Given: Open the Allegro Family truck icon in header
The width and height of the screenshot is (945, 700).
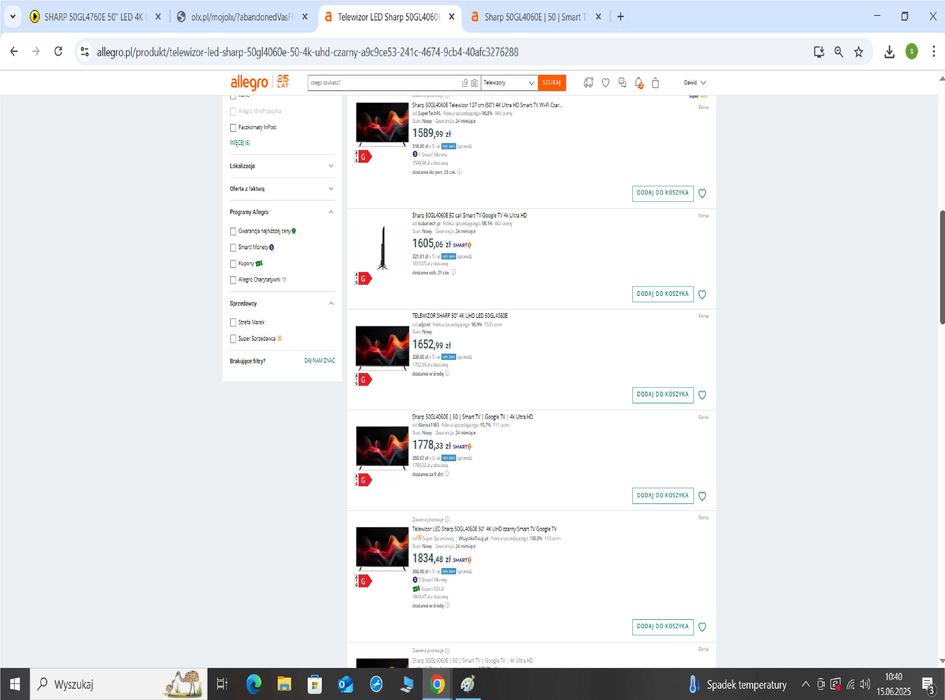Looking at the screenshot, I should [588, 83].
